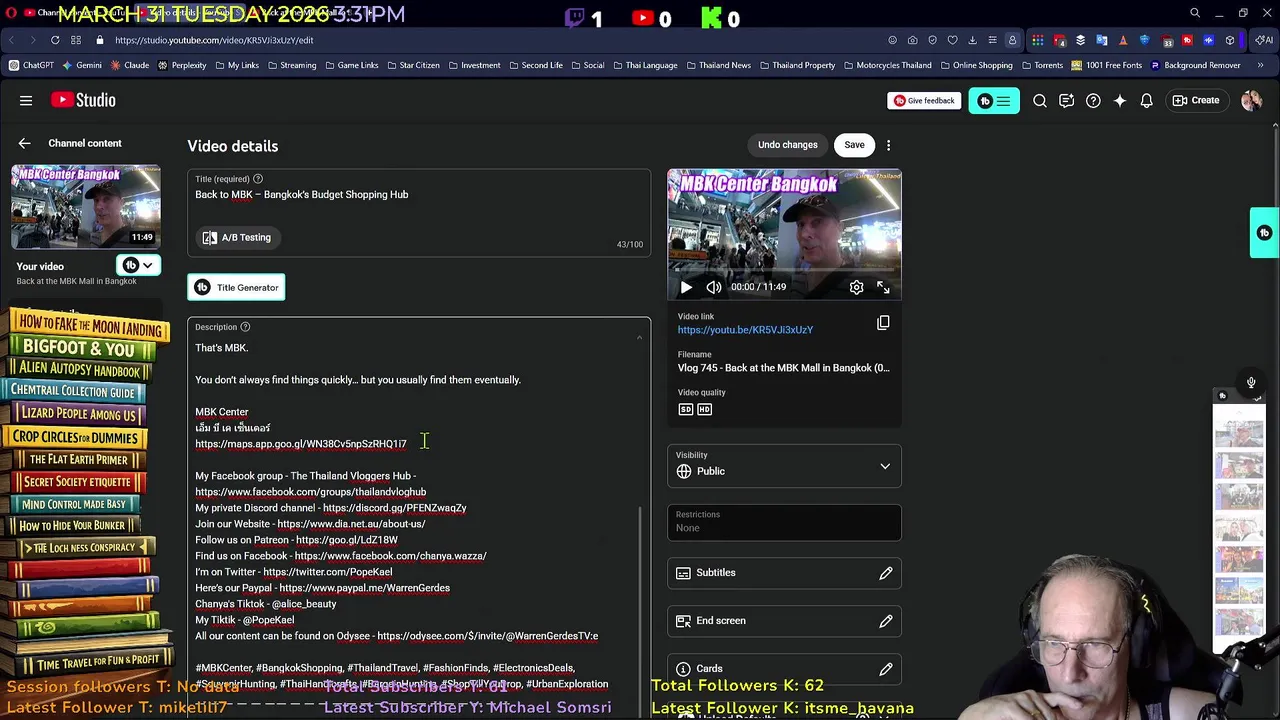The image size is (1280, 720).
Task: Go back to Channel content arrow
Action: coord(24,144)
